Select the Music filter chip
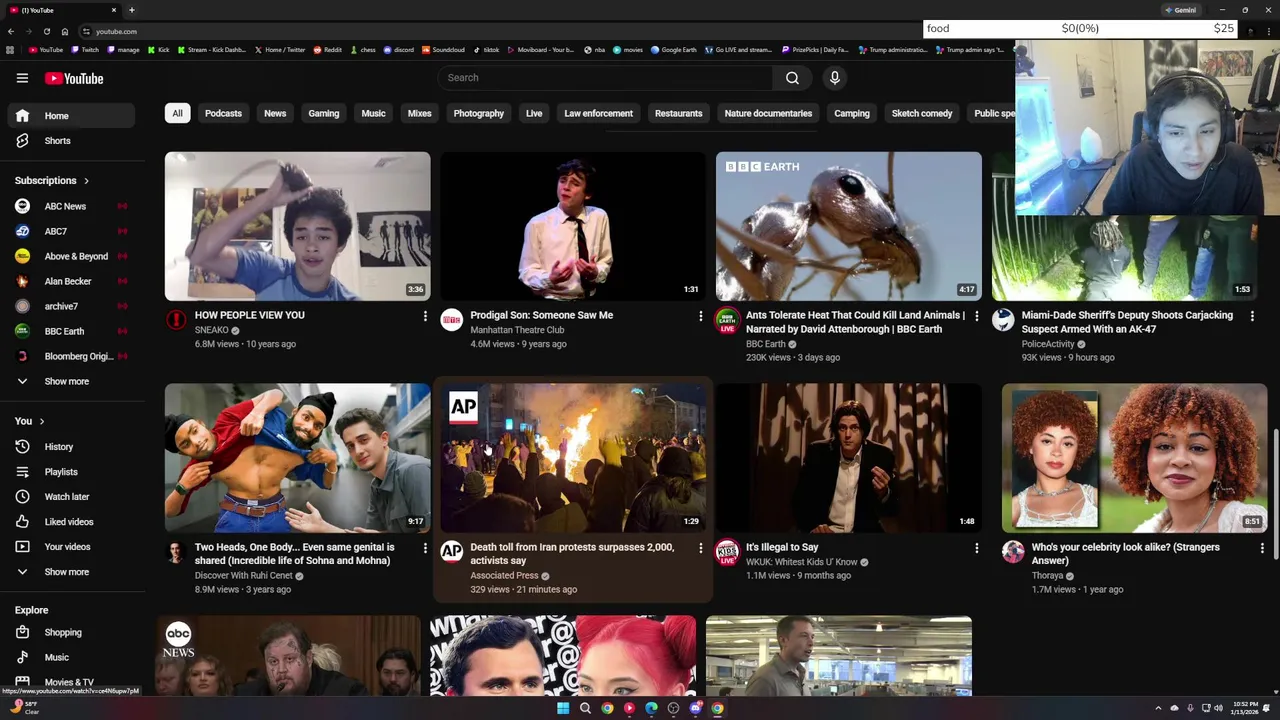Screen dimensions: 1280x720 pos(373,113)
